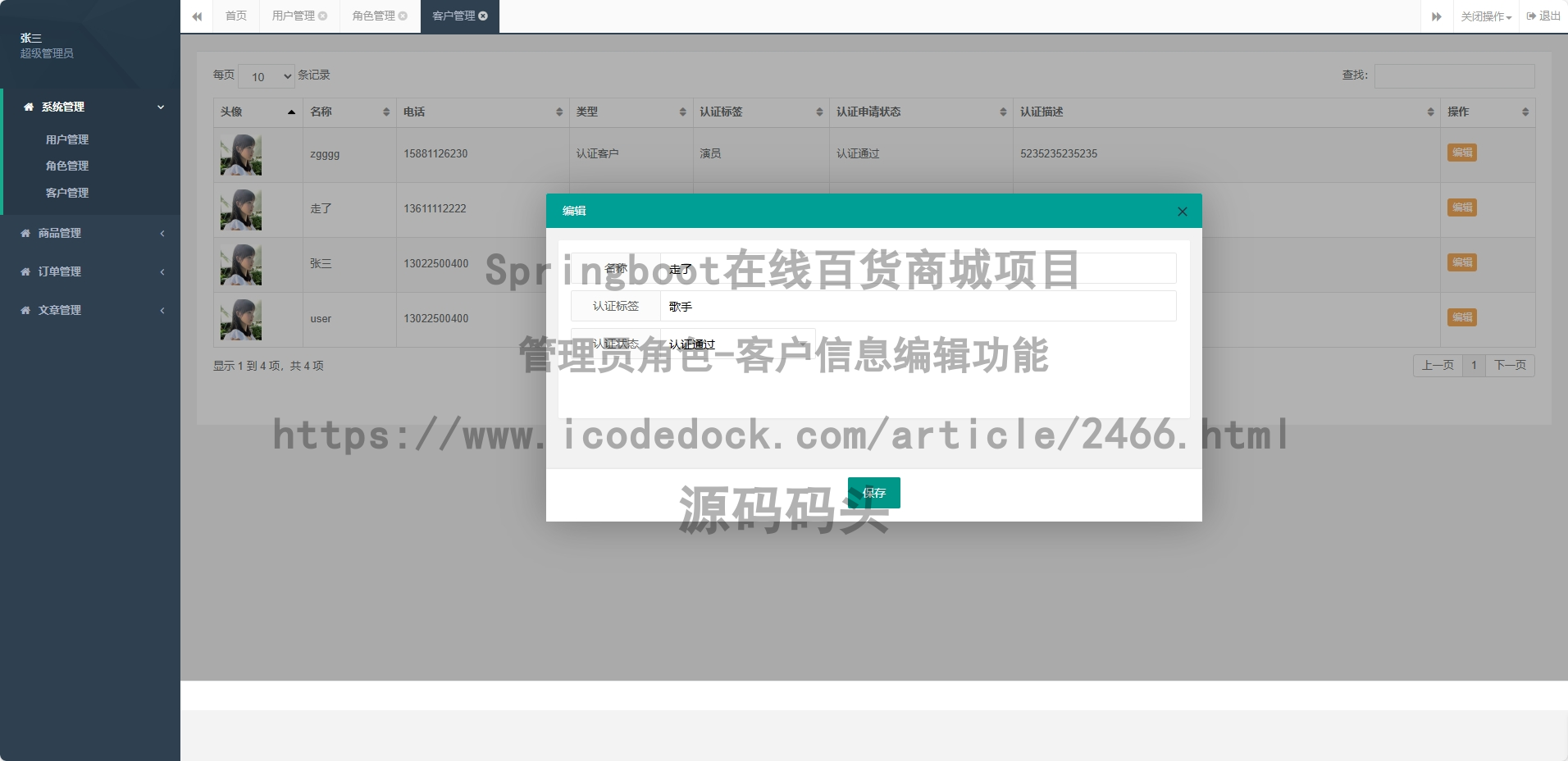Click the home icon beside 文章管理

25,310
